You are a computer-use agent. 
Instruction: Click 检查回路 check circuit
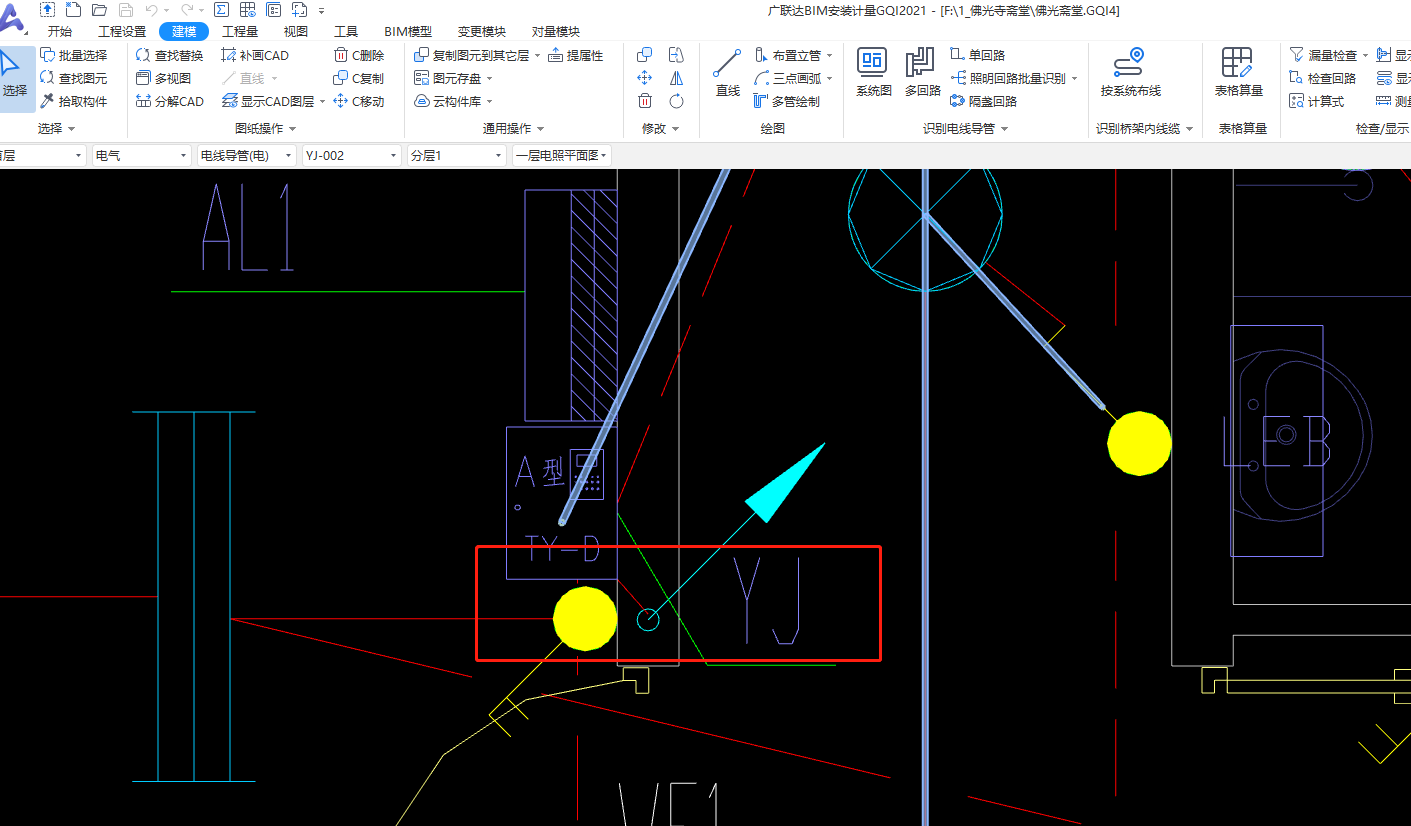pos(1322,78)
